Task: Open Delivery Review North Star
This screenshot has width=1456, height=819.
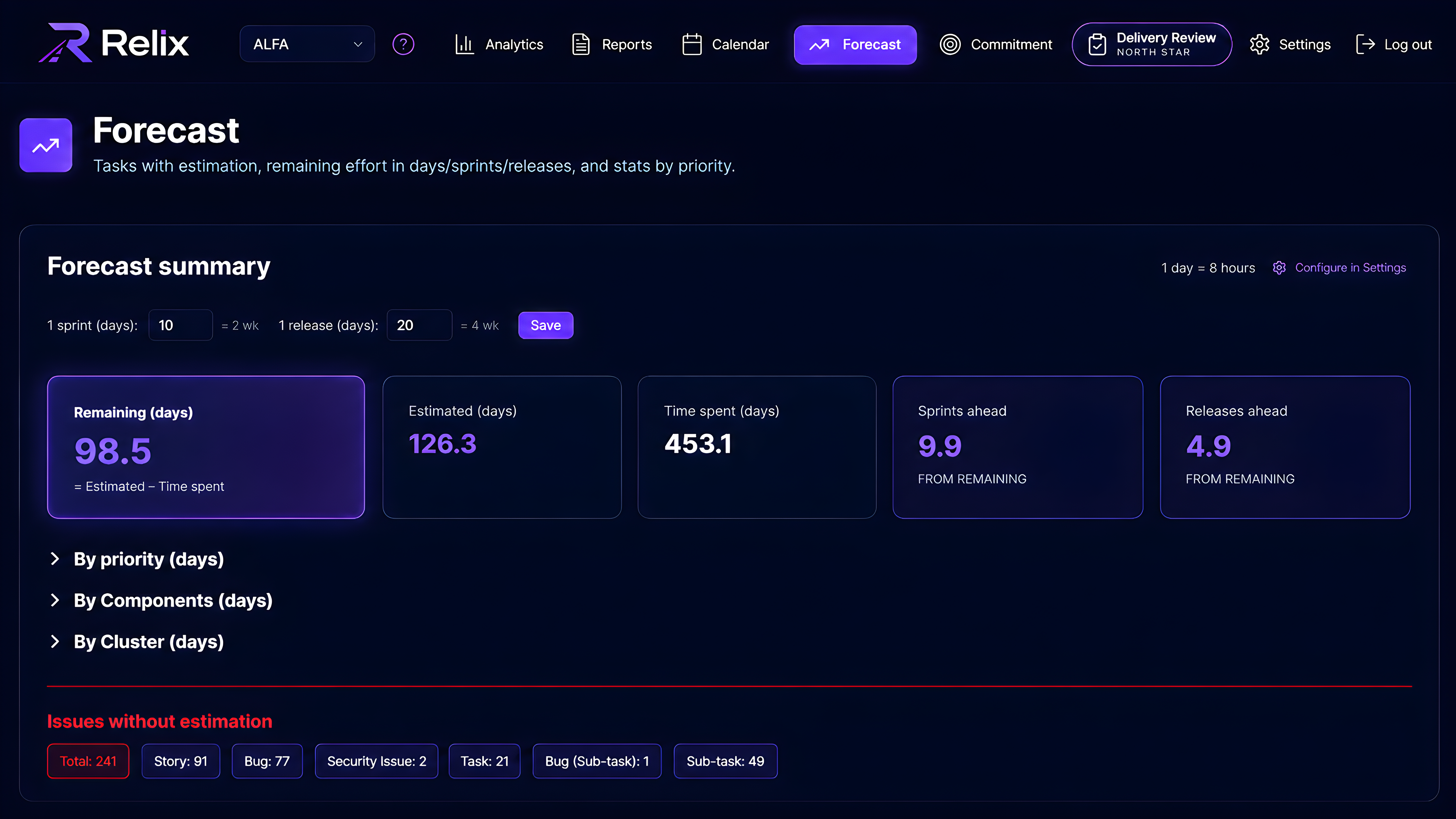Action: (x=1151, y=44)
